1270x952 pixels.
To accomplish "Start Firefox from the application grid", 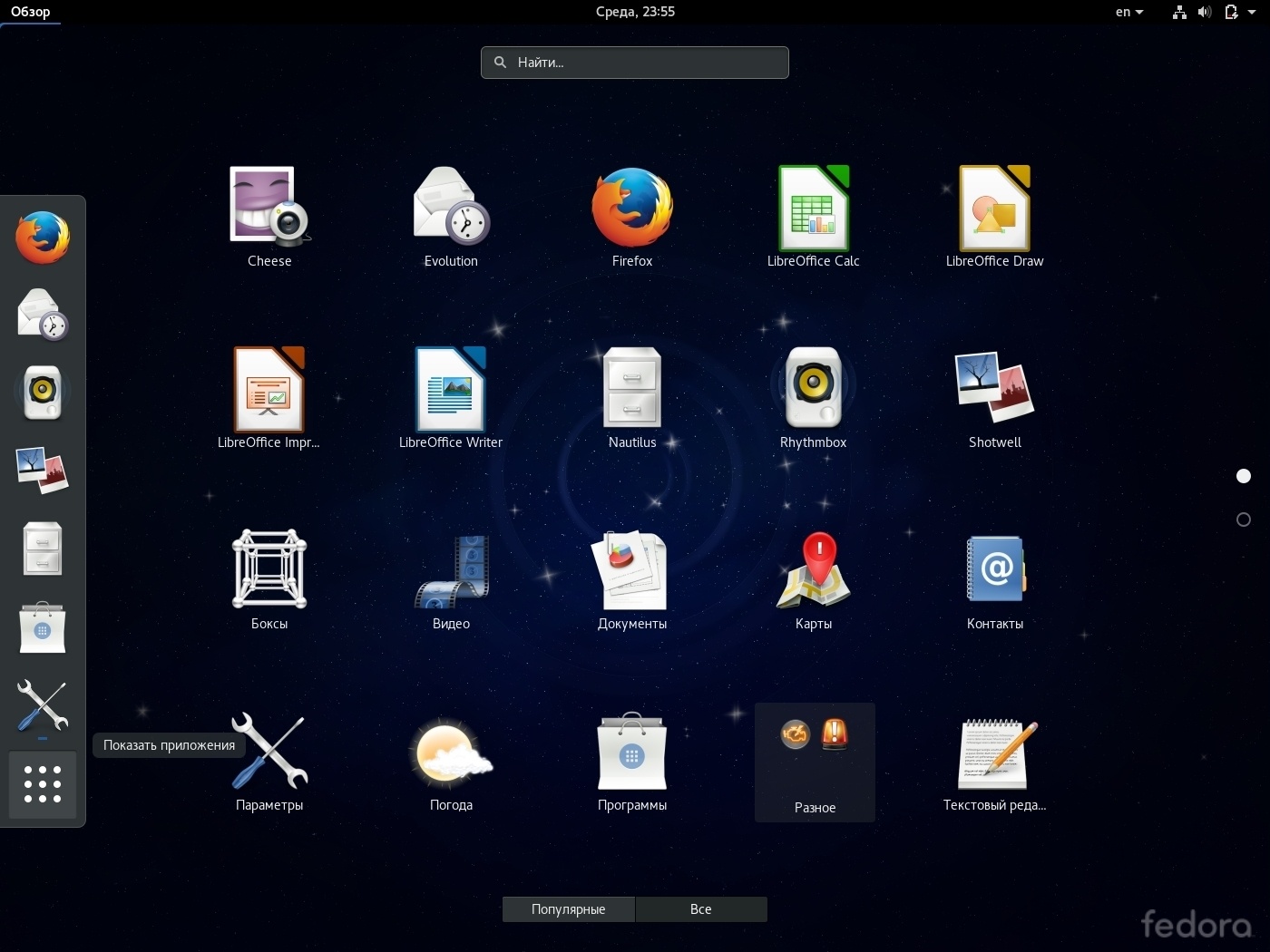I will (x=632, y=217).
